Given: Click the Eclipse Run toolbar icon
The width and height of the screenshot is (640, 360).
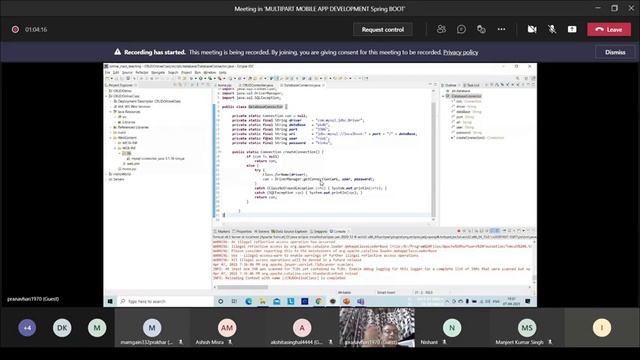Looking at the screenshot, I should click(200, 78).
